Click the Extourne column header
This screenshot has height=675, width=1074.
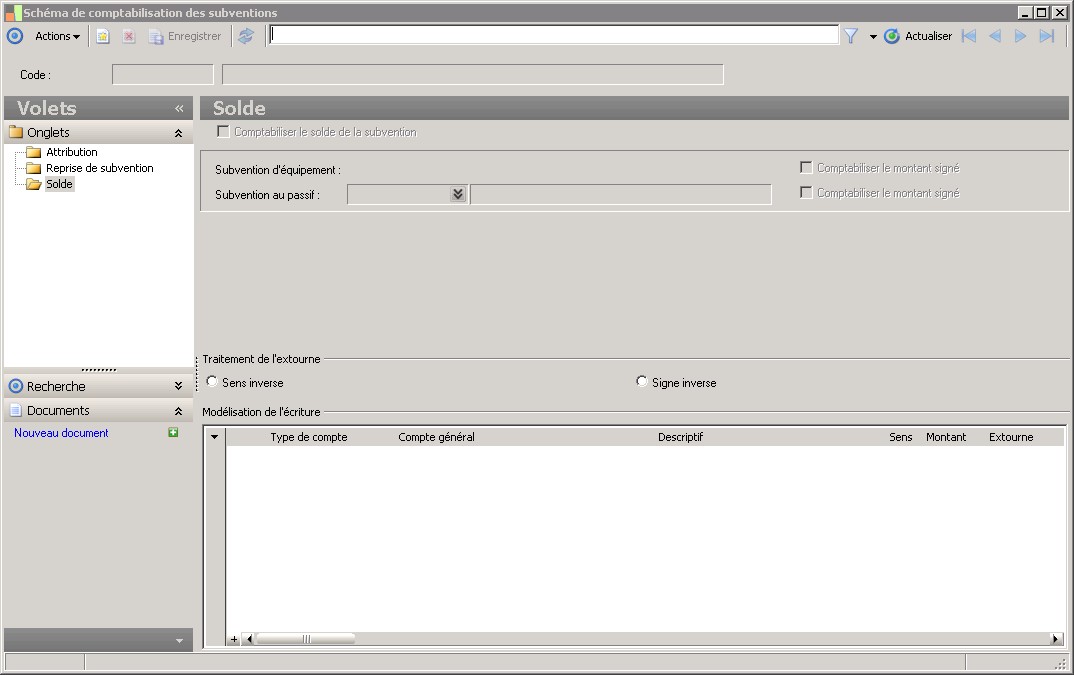(1011, 437)
